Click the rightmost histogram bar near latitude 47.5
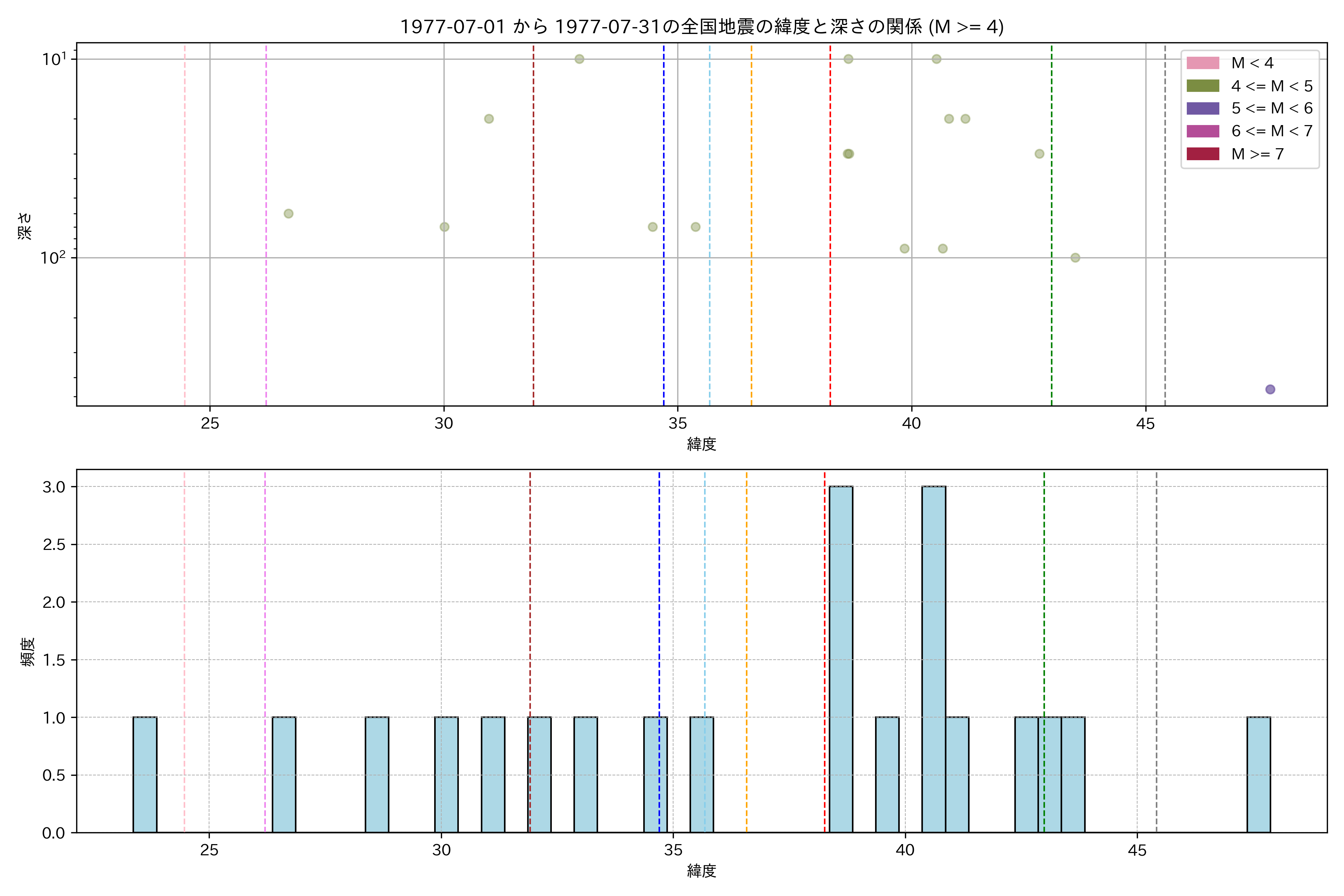 click(1259, 774)
